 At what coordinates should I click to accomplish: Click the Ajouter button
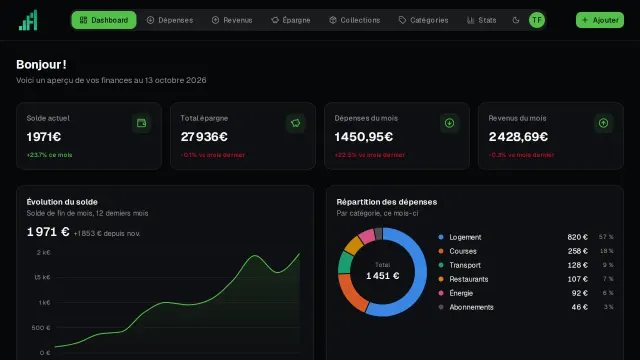(x=600, y=20)
